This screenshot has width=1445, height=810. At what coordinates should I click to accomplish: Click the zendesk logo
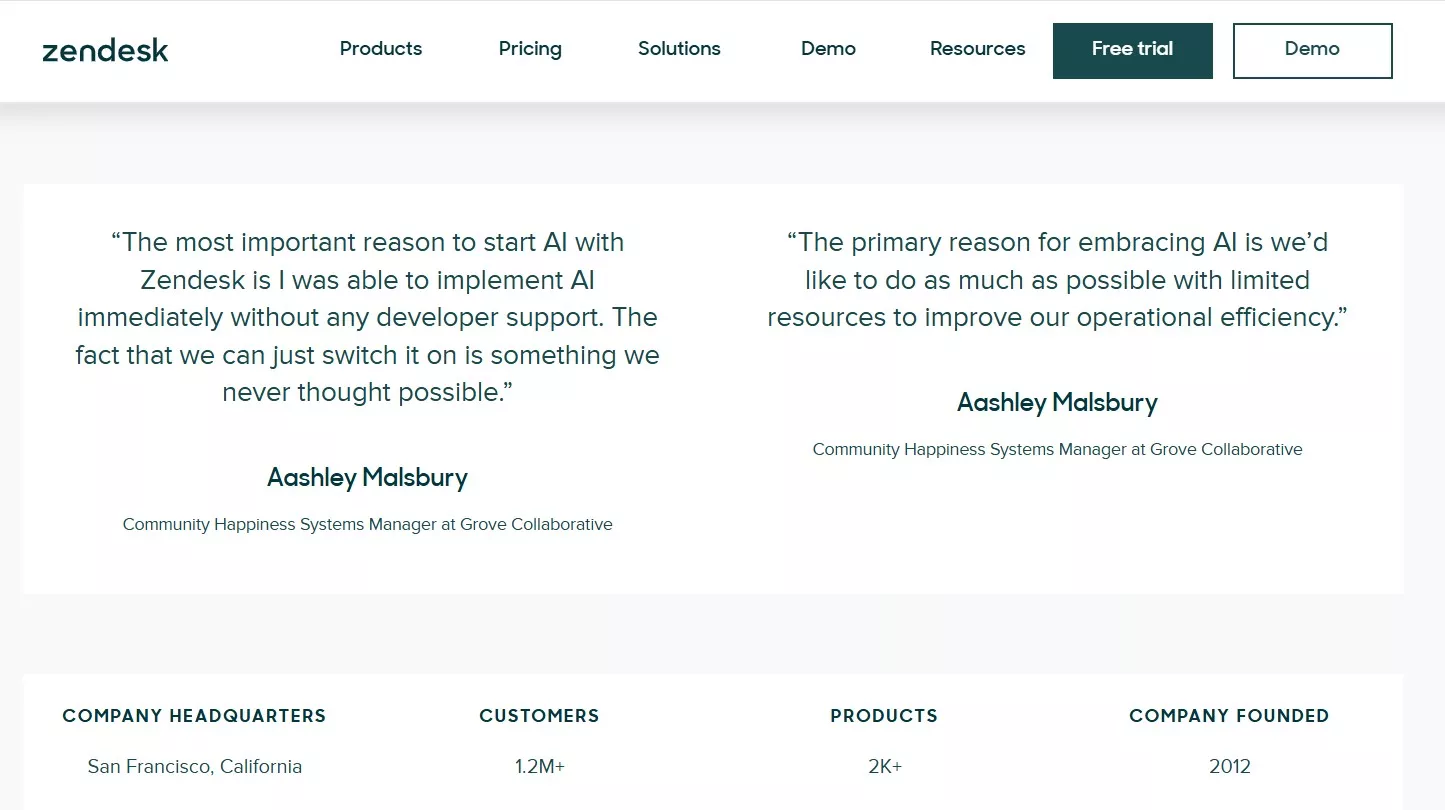tap(105, 50)
